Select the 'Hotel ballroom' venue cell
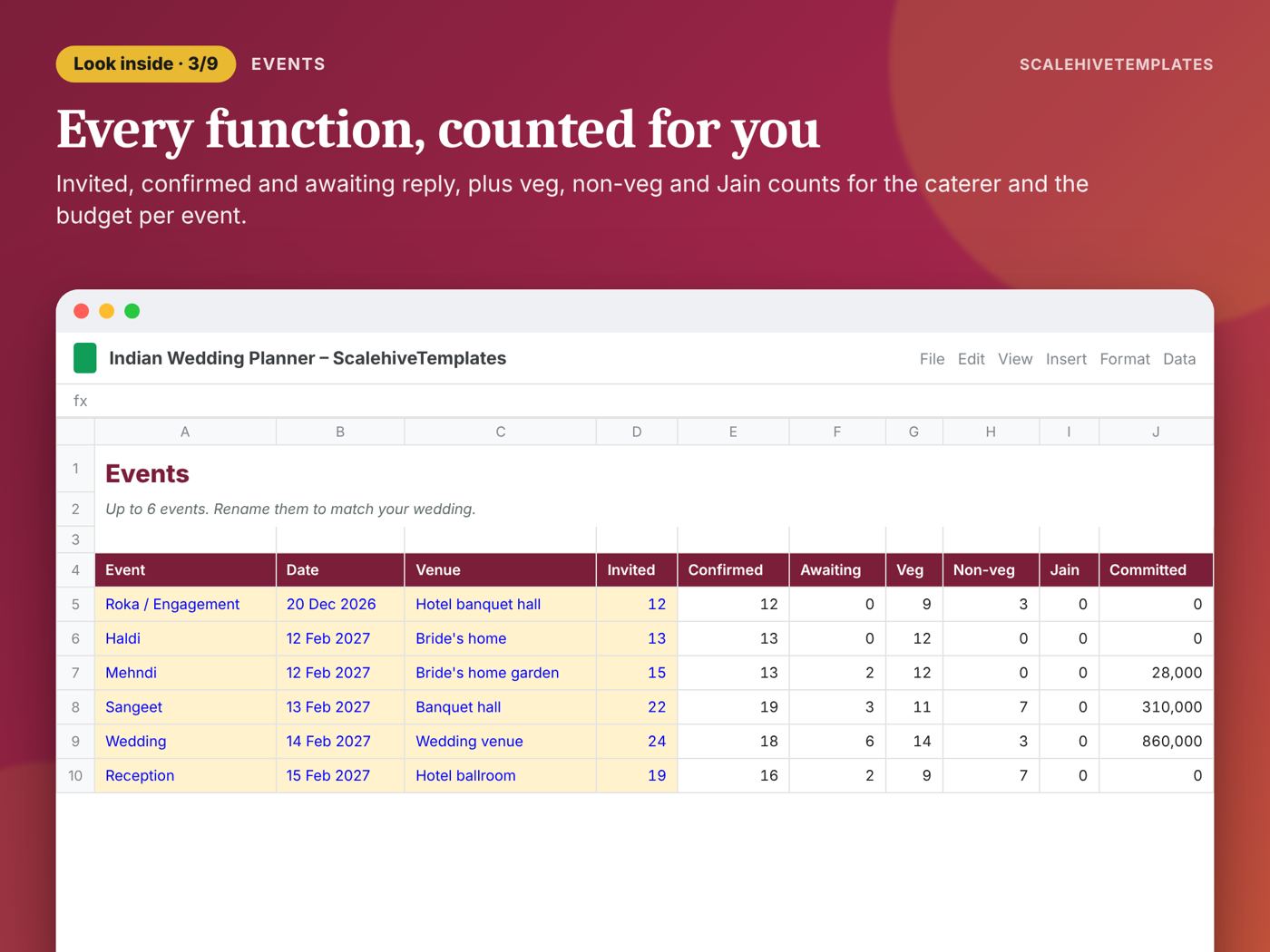 point(501,776)
